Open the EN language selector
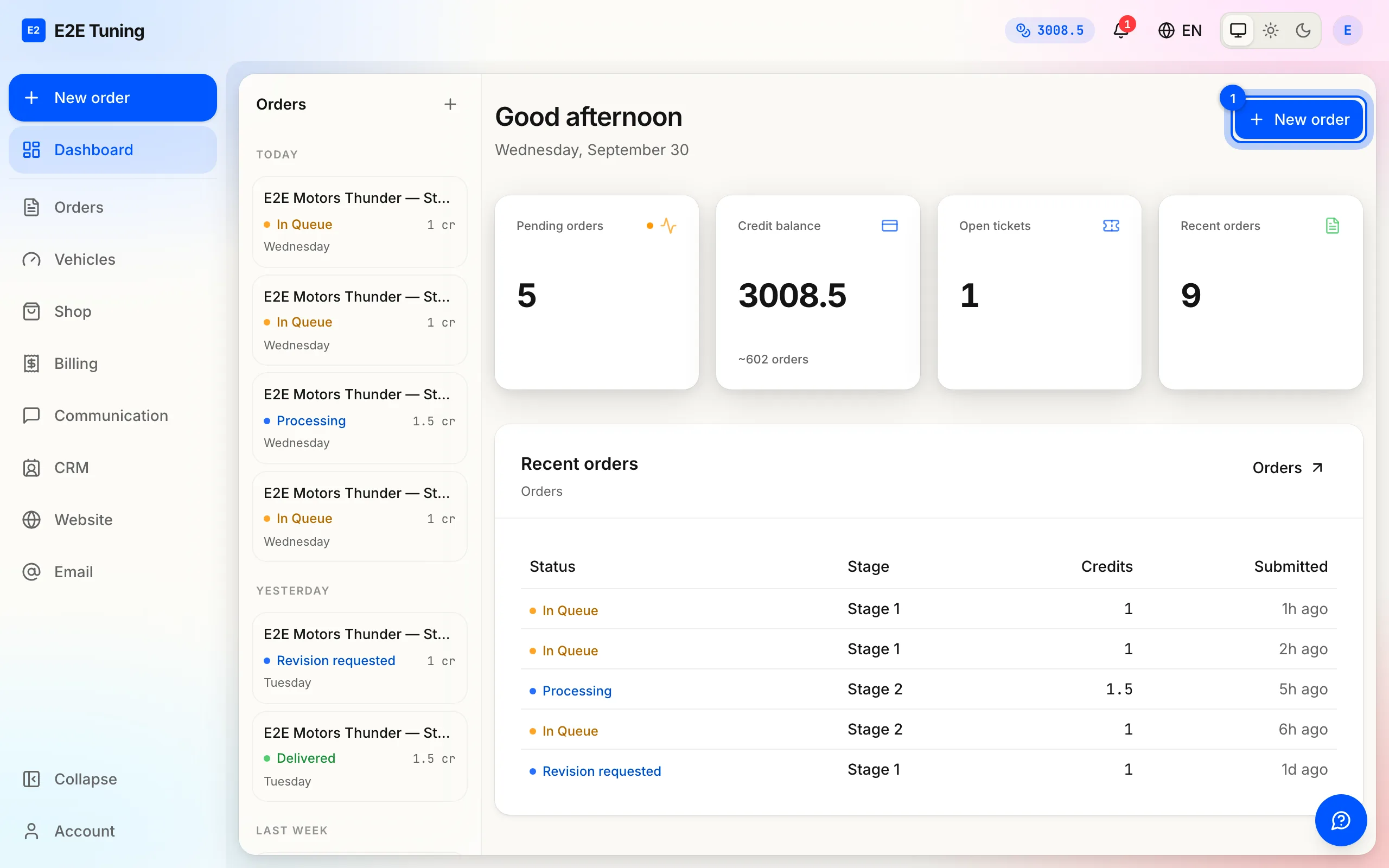Viewport: 1389px width, 868px height. point(1180,30)
